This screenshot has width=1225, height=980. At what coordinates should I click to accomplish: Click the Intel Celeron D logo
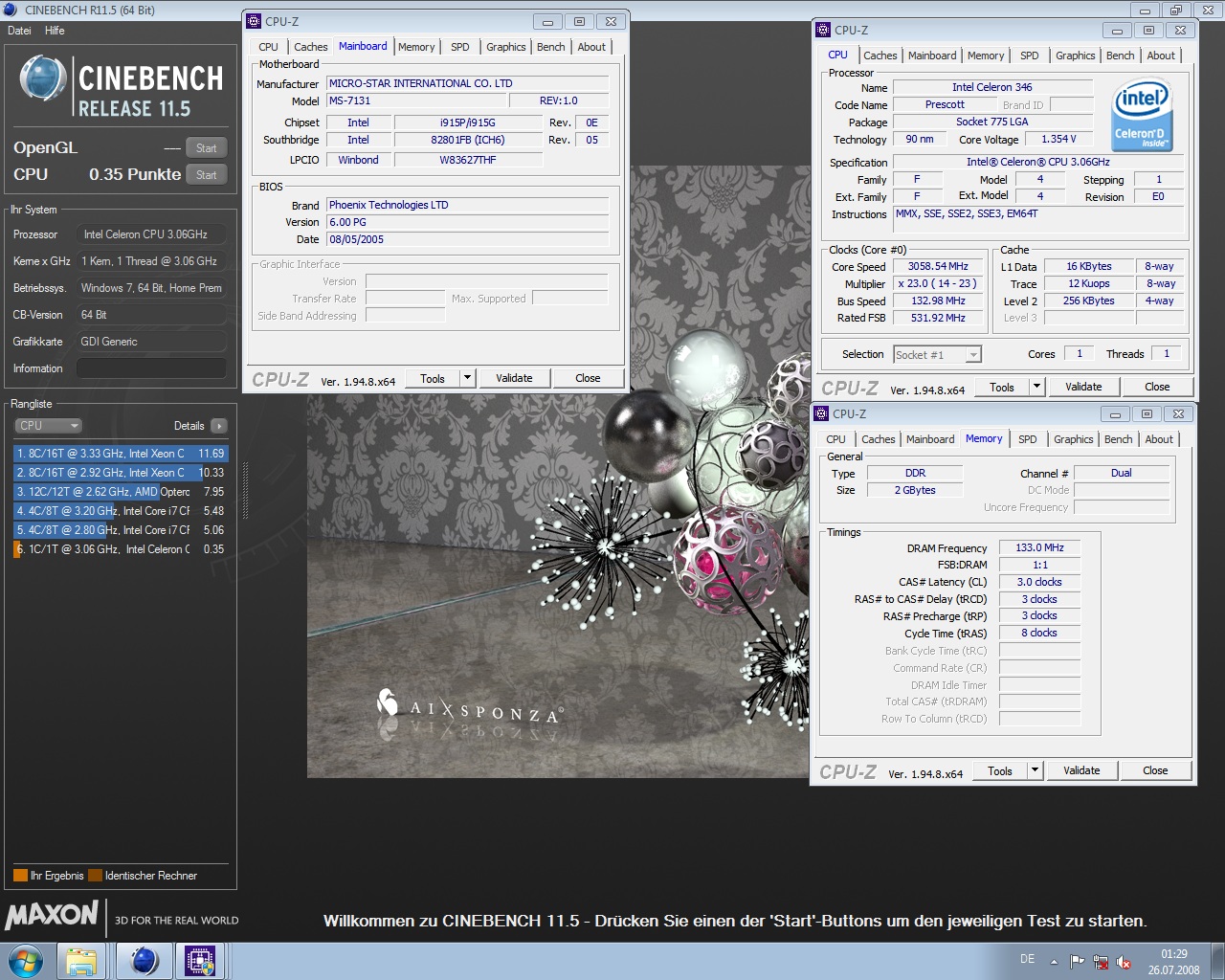1143,116
